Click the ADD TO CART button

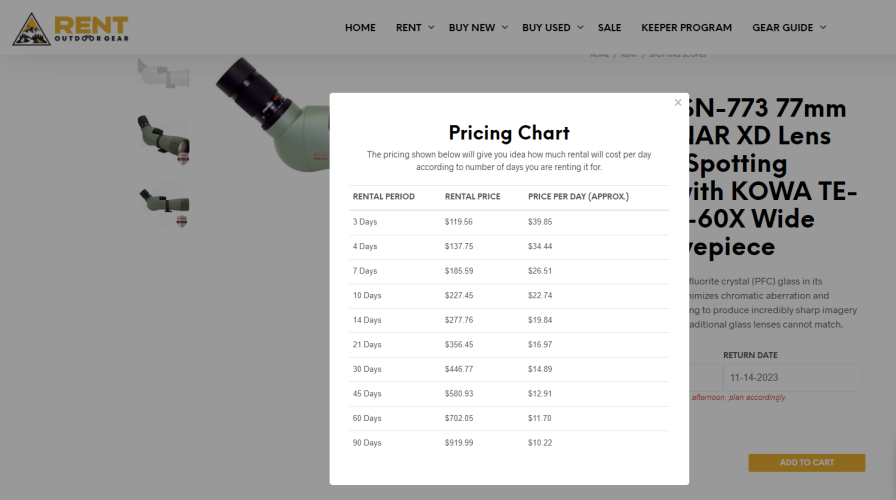pos(806,462)
